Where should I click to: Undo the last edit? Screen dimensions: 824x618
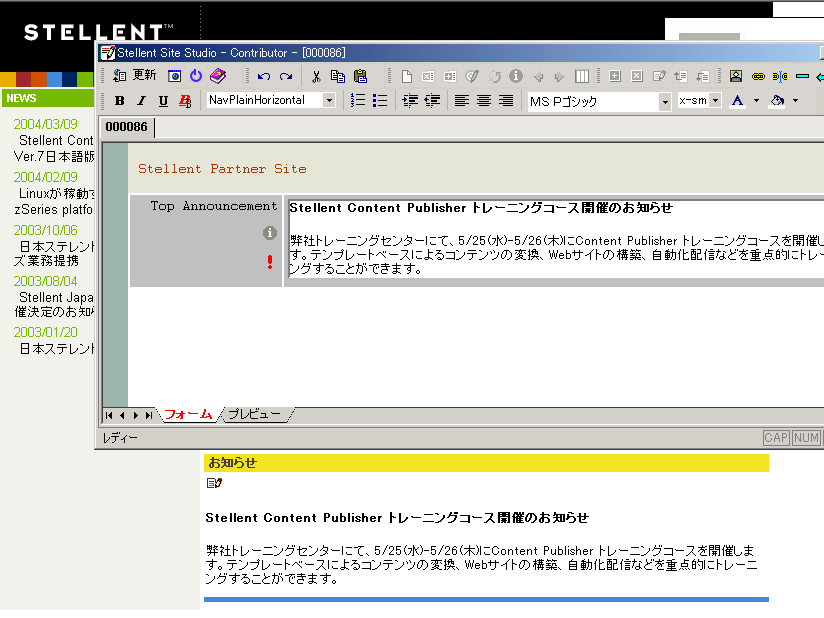pos(264,76)
